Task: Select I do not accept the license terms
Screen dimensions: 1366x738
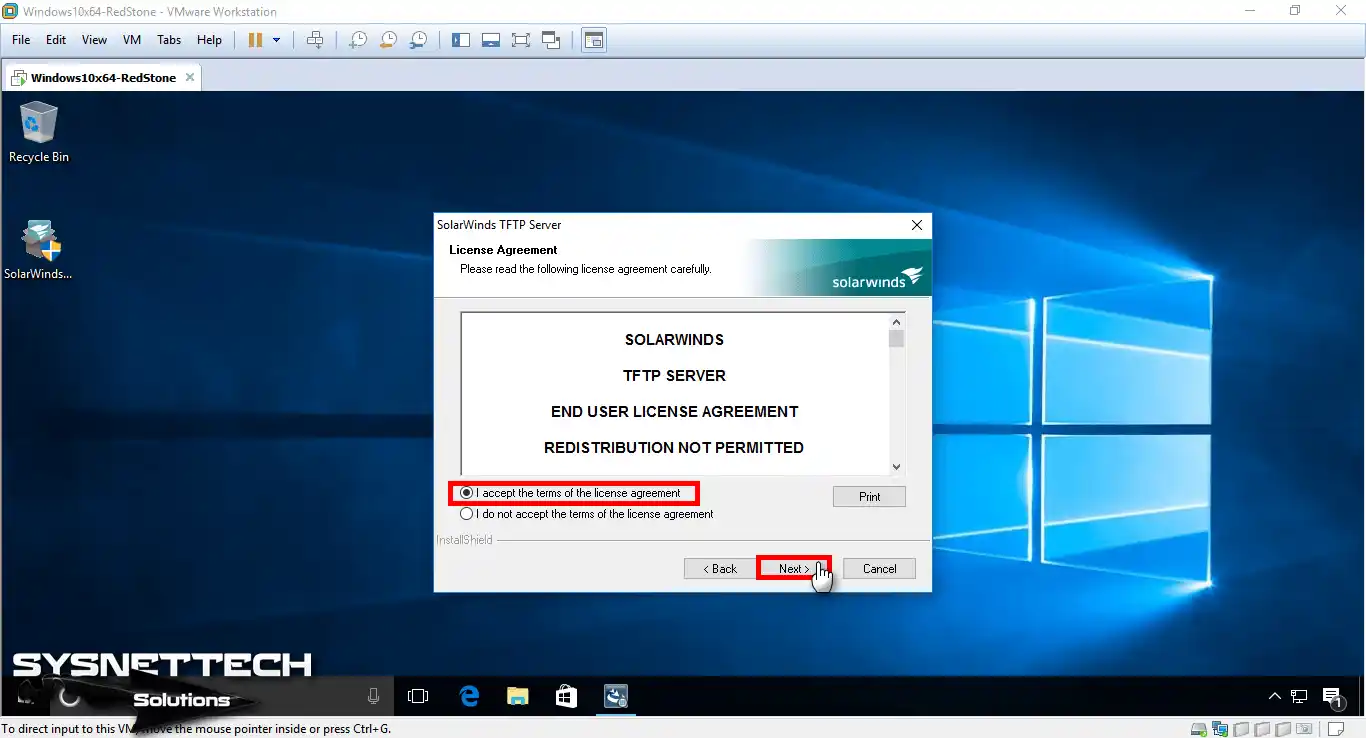Action: [587, 514]
